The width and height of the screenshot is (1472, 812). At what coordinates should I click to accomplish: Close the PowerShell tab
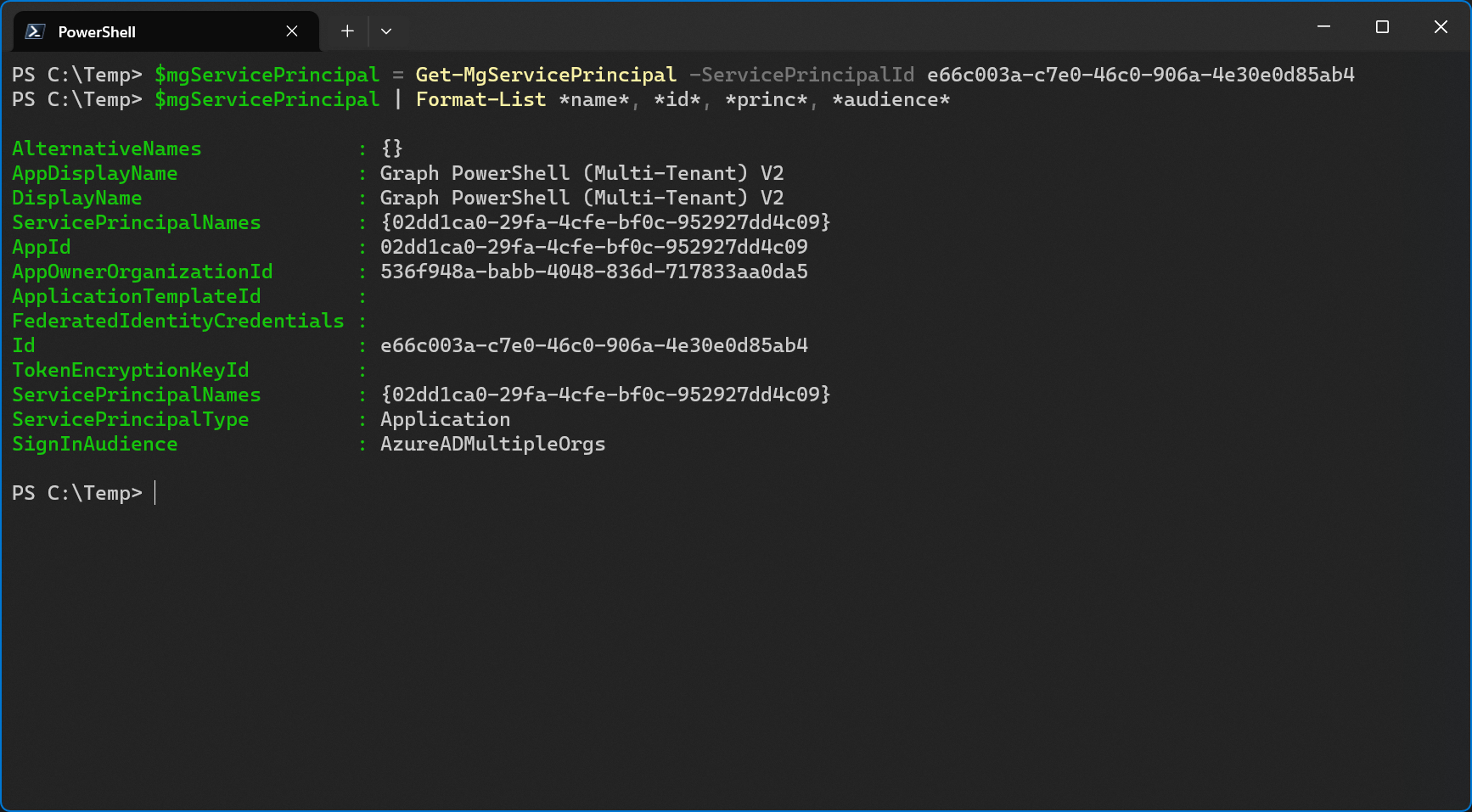pyautogui.click(x=292, y=31)
